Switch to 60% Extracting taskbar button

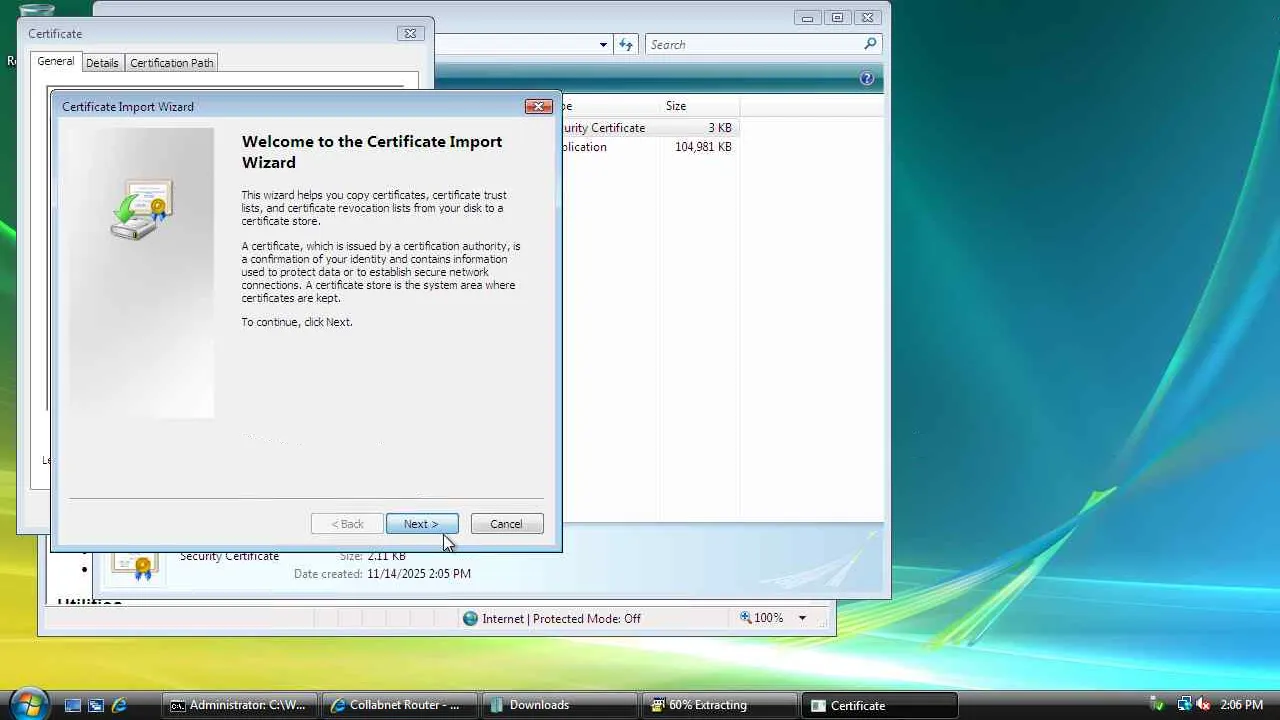720,705
